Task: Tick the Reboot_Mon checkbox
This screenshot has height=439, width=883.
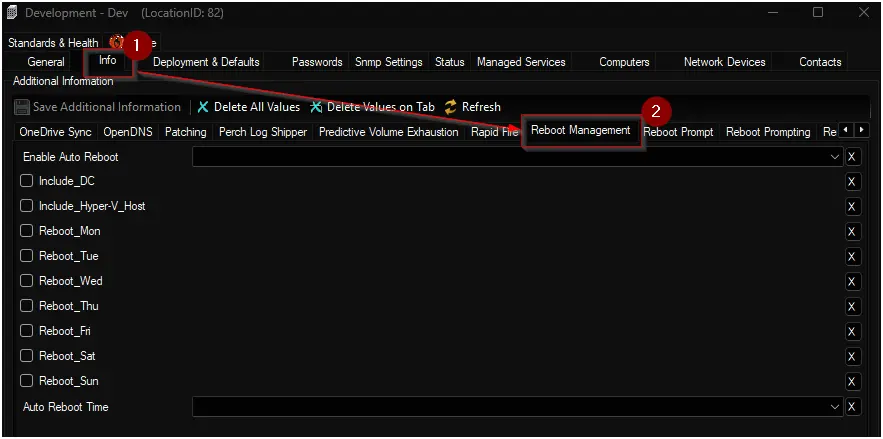Action: pos(26,231)
